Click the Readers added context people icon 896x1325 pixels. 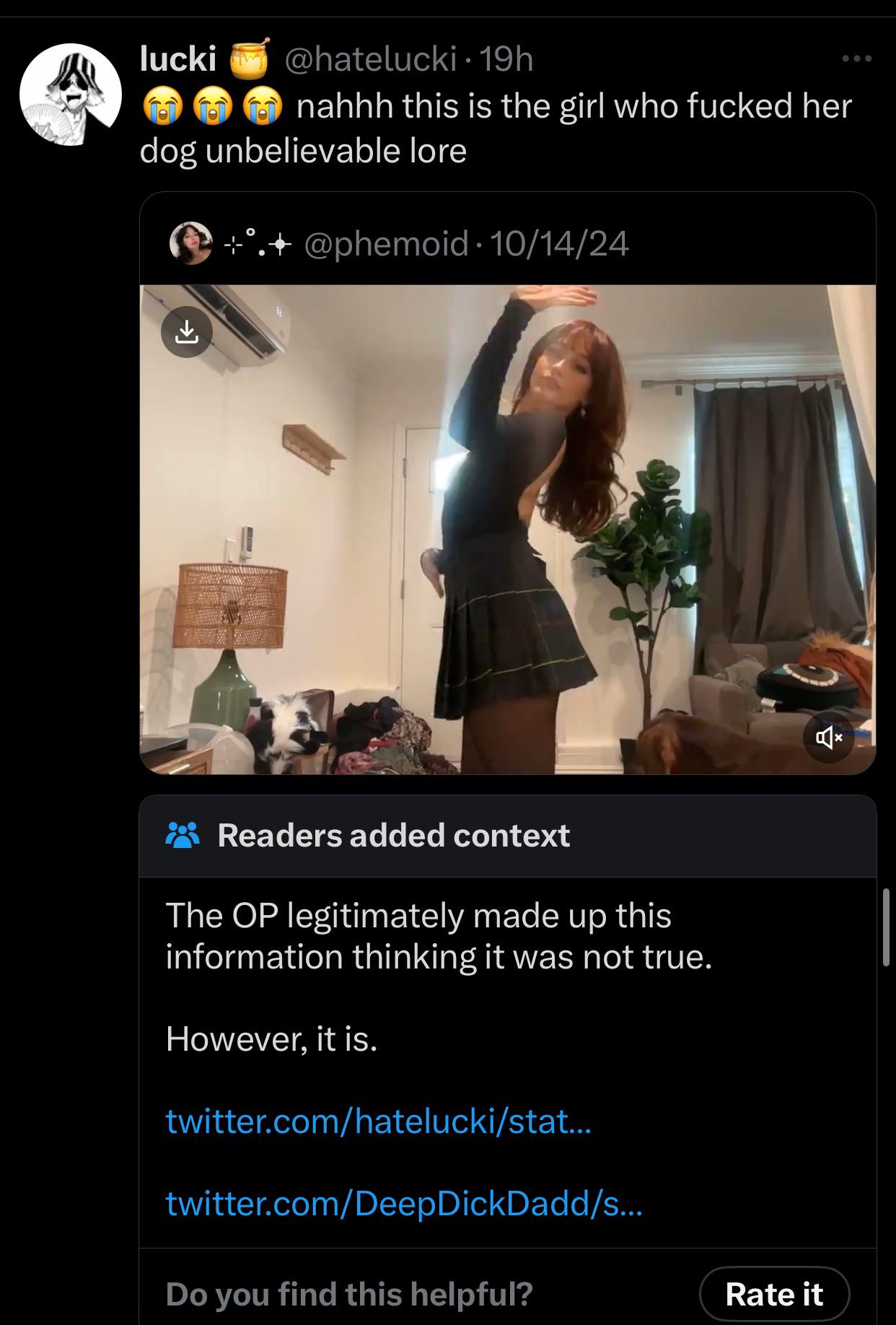(x=183, y=836)
